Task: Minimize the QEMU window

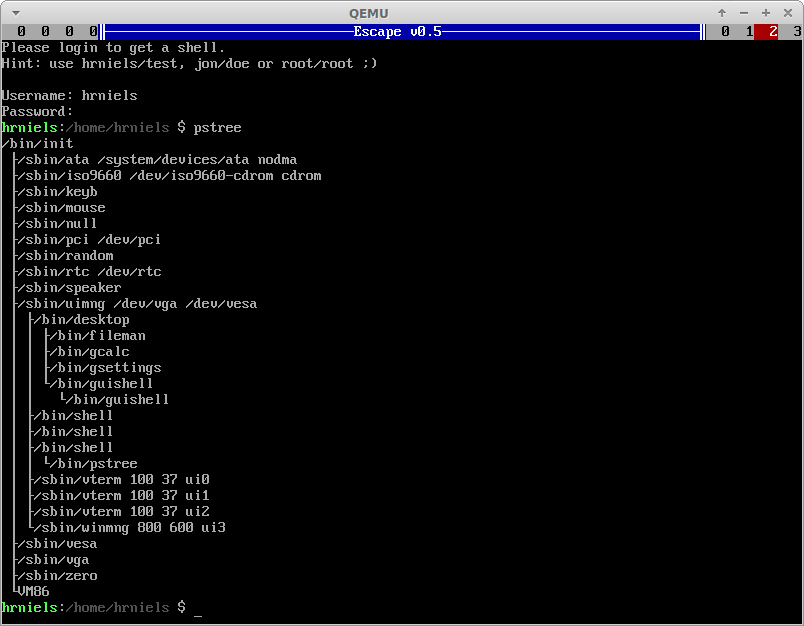Action: 744,13
